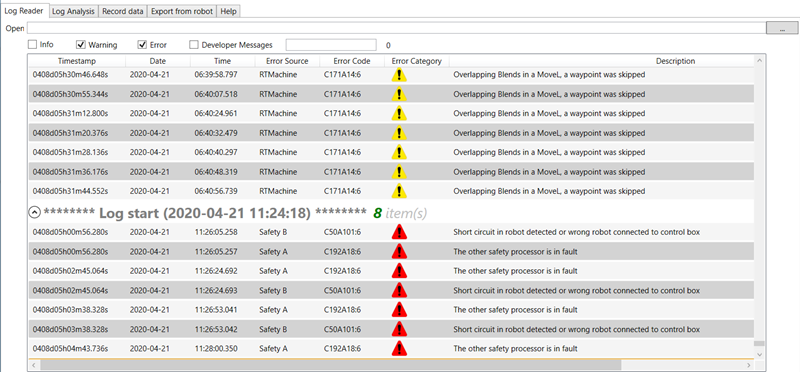Collapse the Log start 11:24:18 group
The height and width of the screenshot is (372, 800).
(34, 213)
